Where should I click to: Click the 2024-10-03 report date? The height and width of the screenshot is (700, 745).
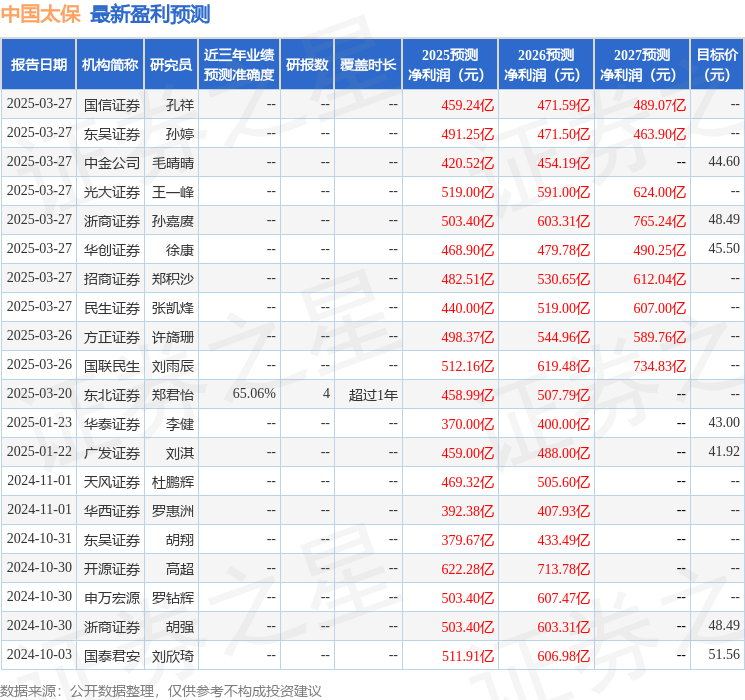tap(39, 654)
